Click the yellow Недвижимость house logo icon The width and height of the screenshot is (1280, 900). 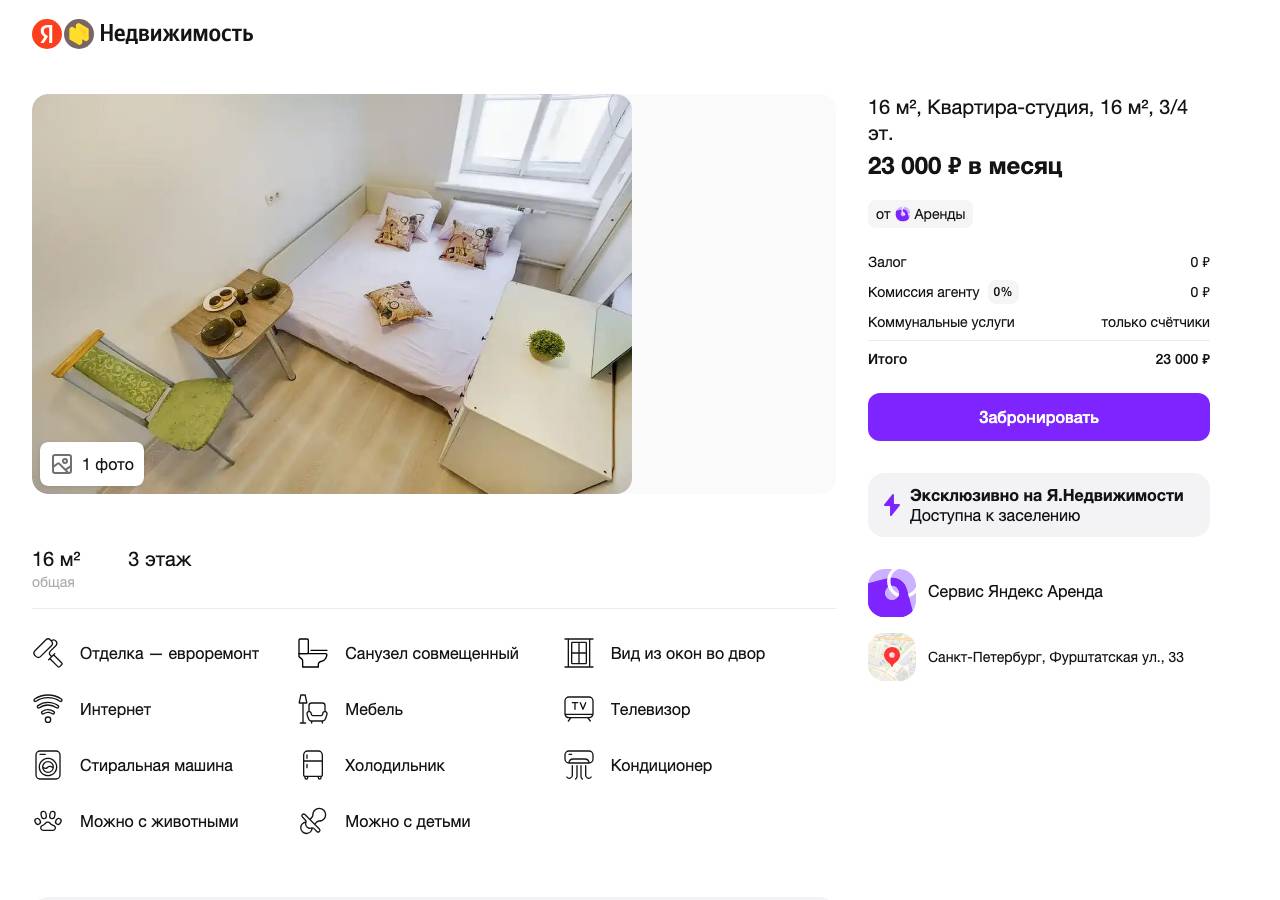79,34
